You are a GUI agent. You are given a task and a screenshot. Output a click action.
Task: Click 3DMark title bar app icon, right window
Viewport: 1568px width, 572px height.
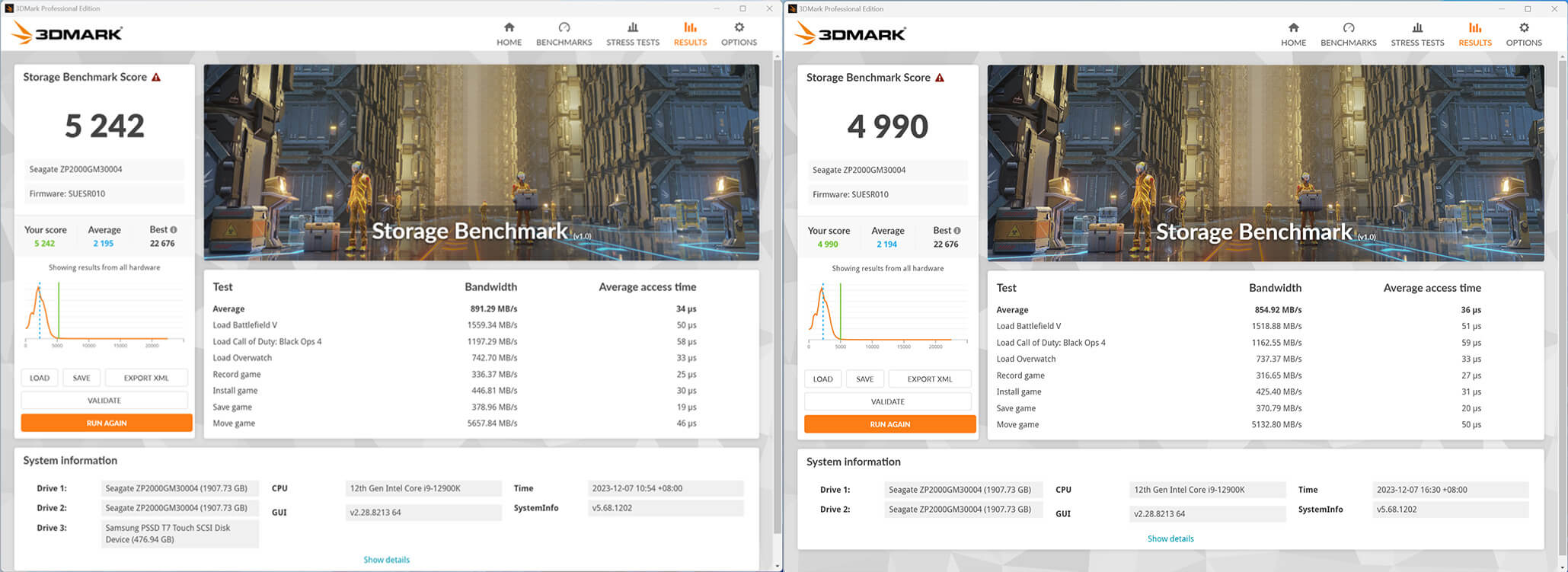coord(792,8)
